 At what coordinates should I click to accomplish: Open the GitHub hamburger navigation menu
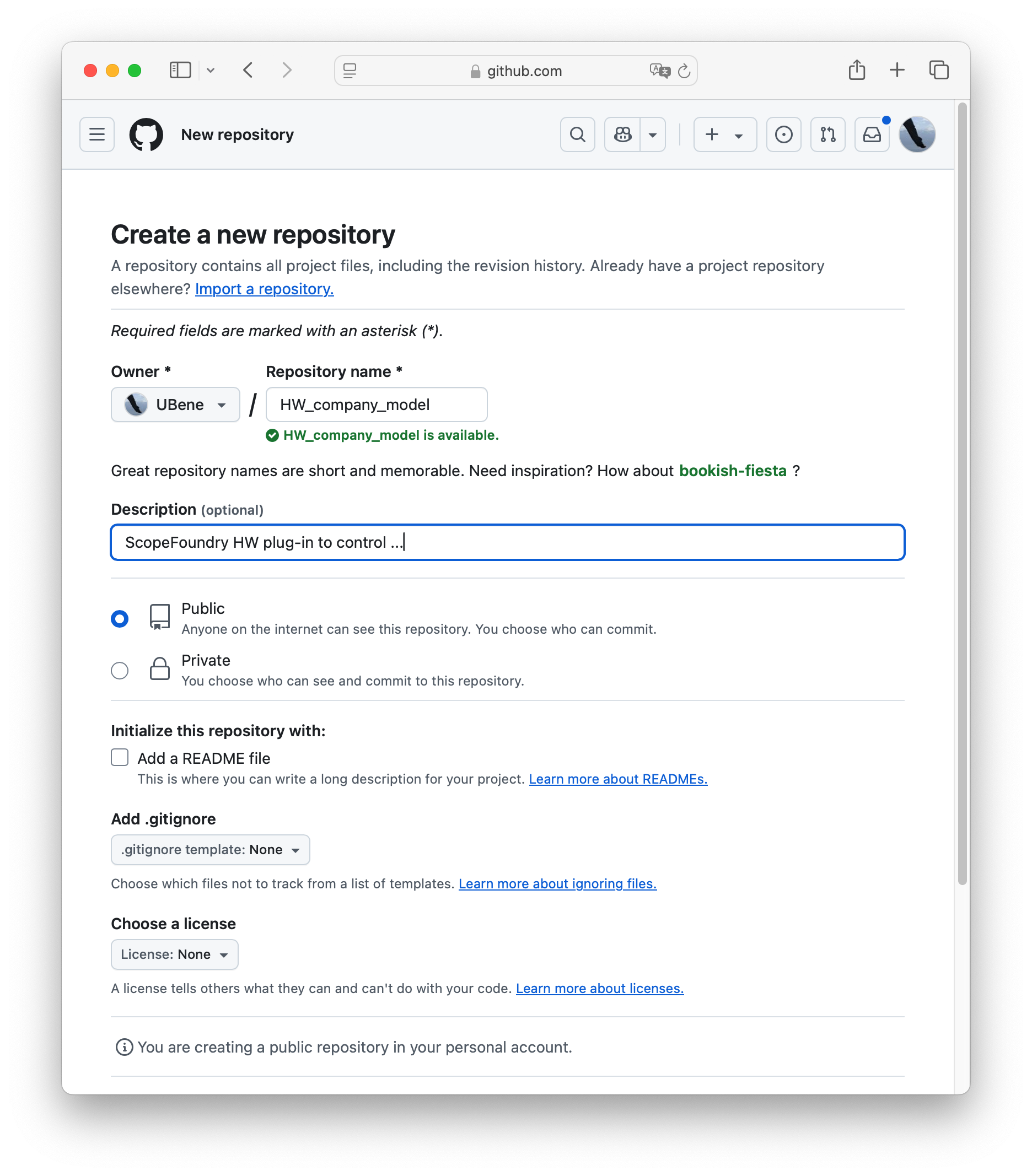tap(96, 134)
